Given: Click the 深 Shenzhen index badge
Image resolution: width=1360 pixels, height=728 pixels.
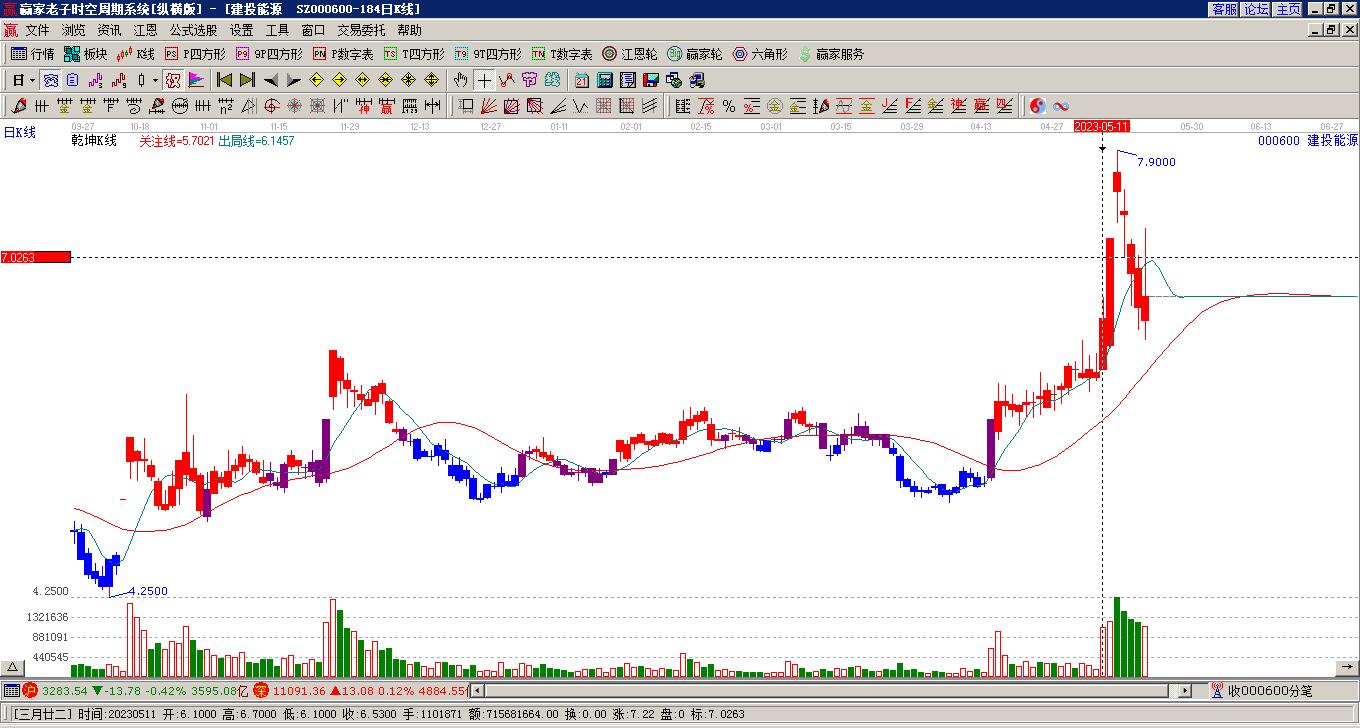Looking at the screenshot, I should click(261, 690).
